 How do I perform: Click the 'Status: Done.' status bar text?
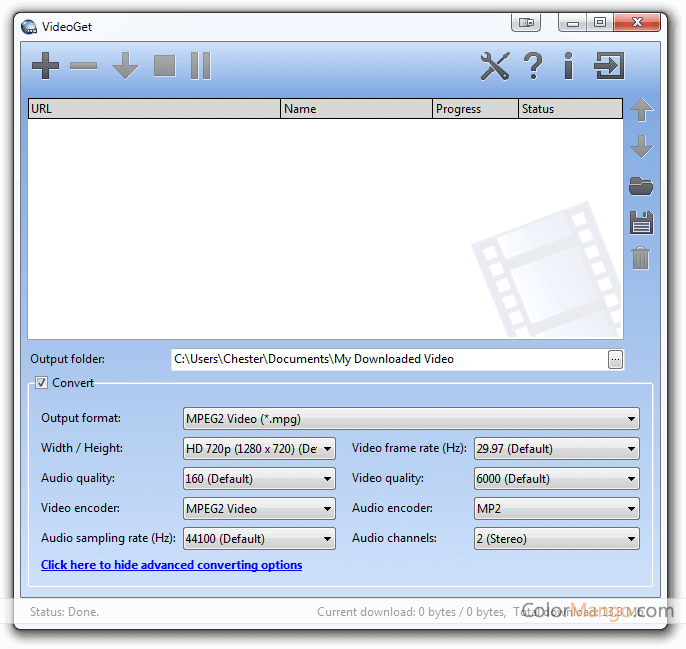click(64, 612)
